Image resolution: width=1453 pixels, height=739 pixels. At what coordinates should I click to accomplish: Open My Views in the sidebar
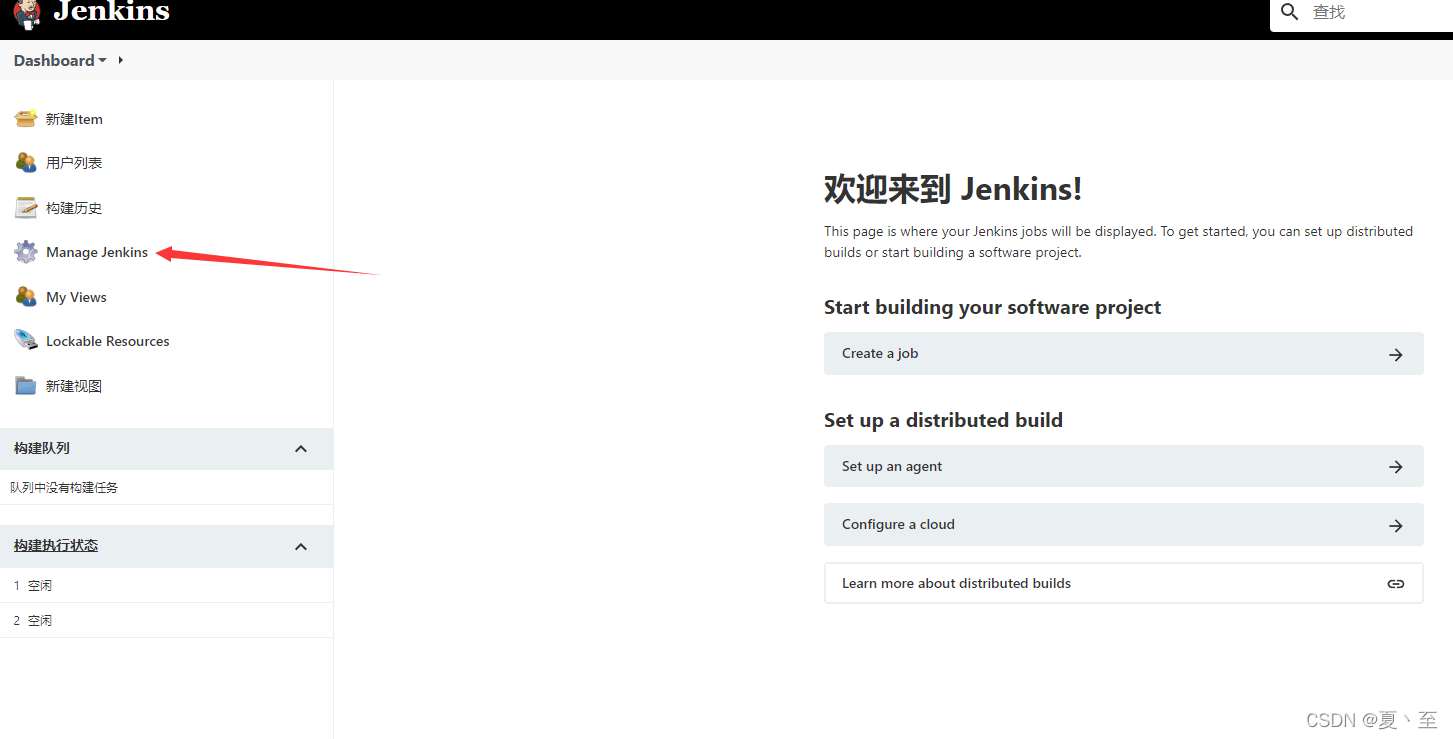coord(75,296)
